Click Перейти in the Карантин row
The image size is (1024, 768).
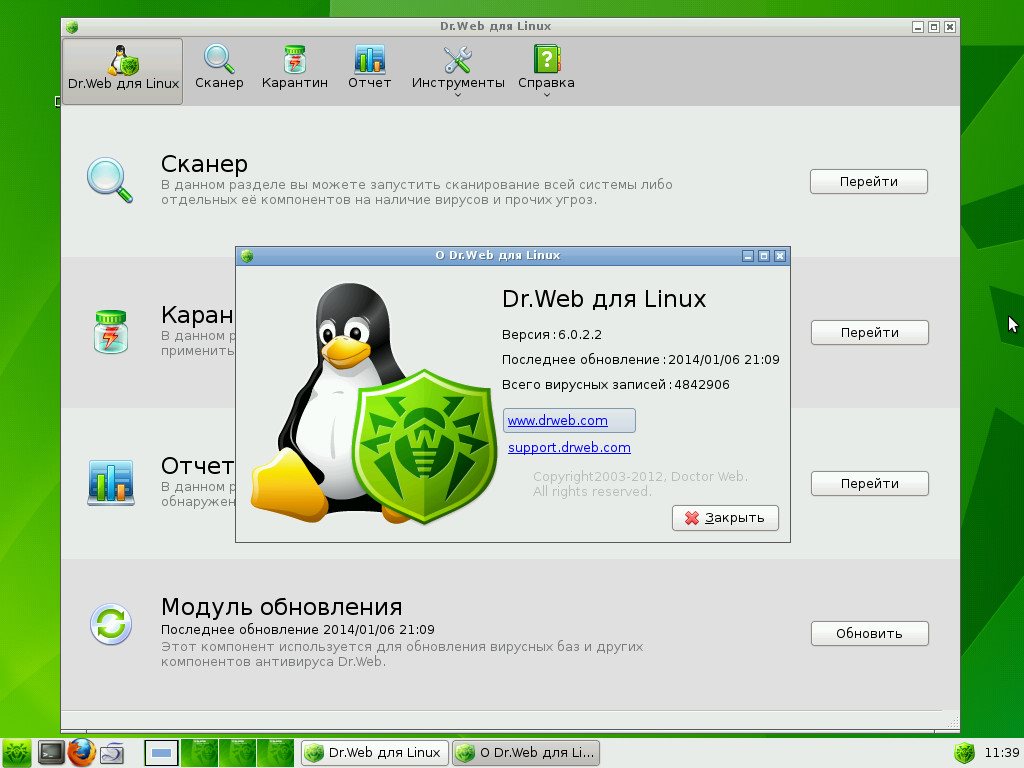(x=869, y=332)
